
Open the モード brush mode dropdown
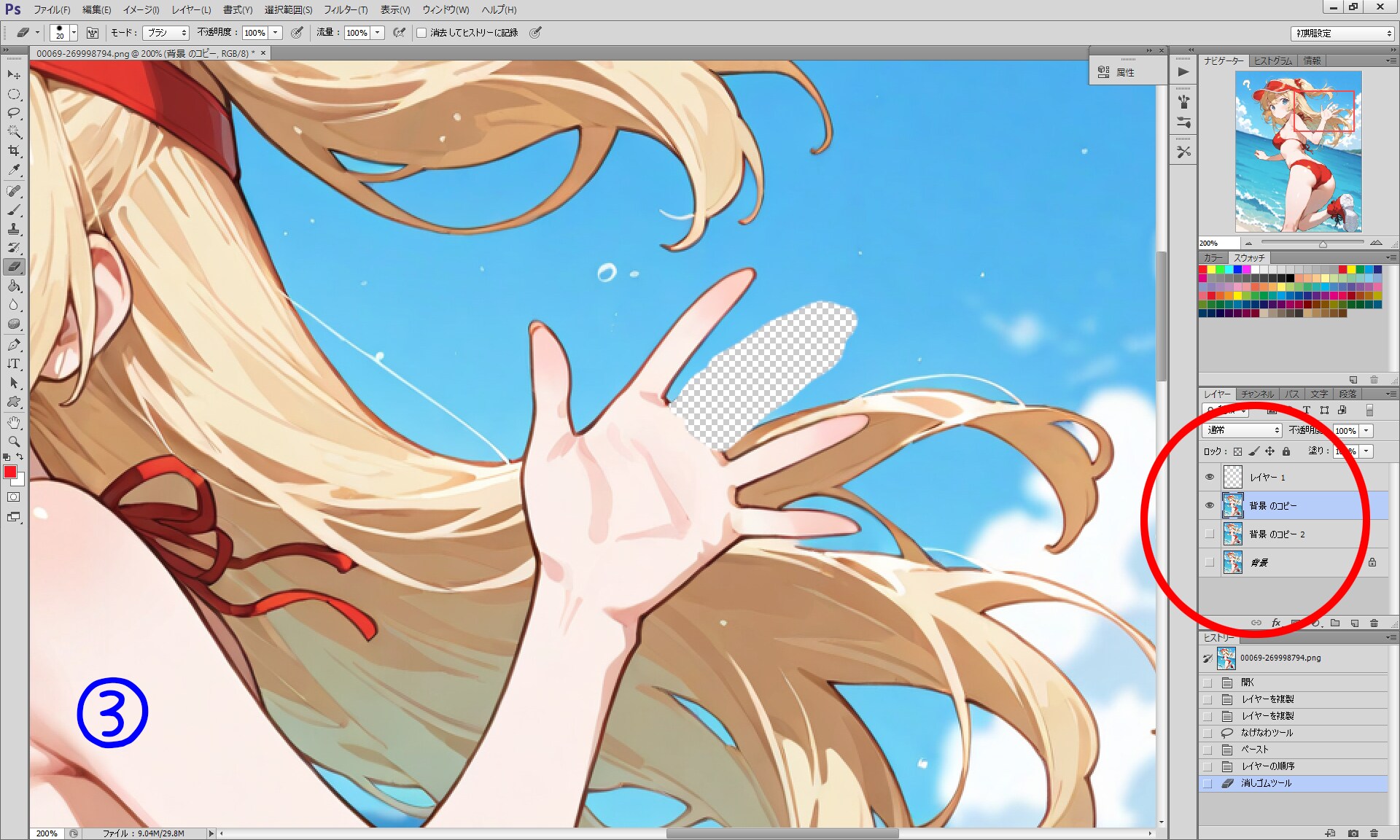166,33
